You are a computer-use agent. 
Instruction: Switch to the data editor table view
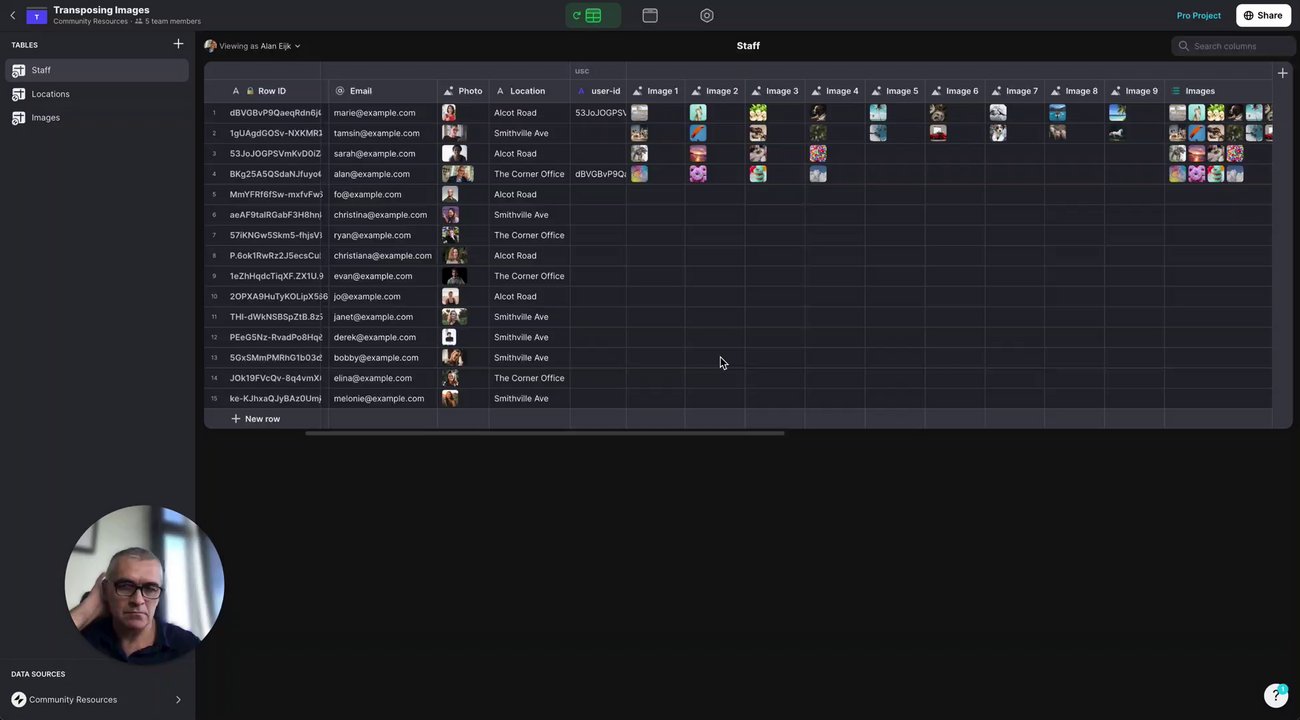pyautogui.click(x=593, y=15)
